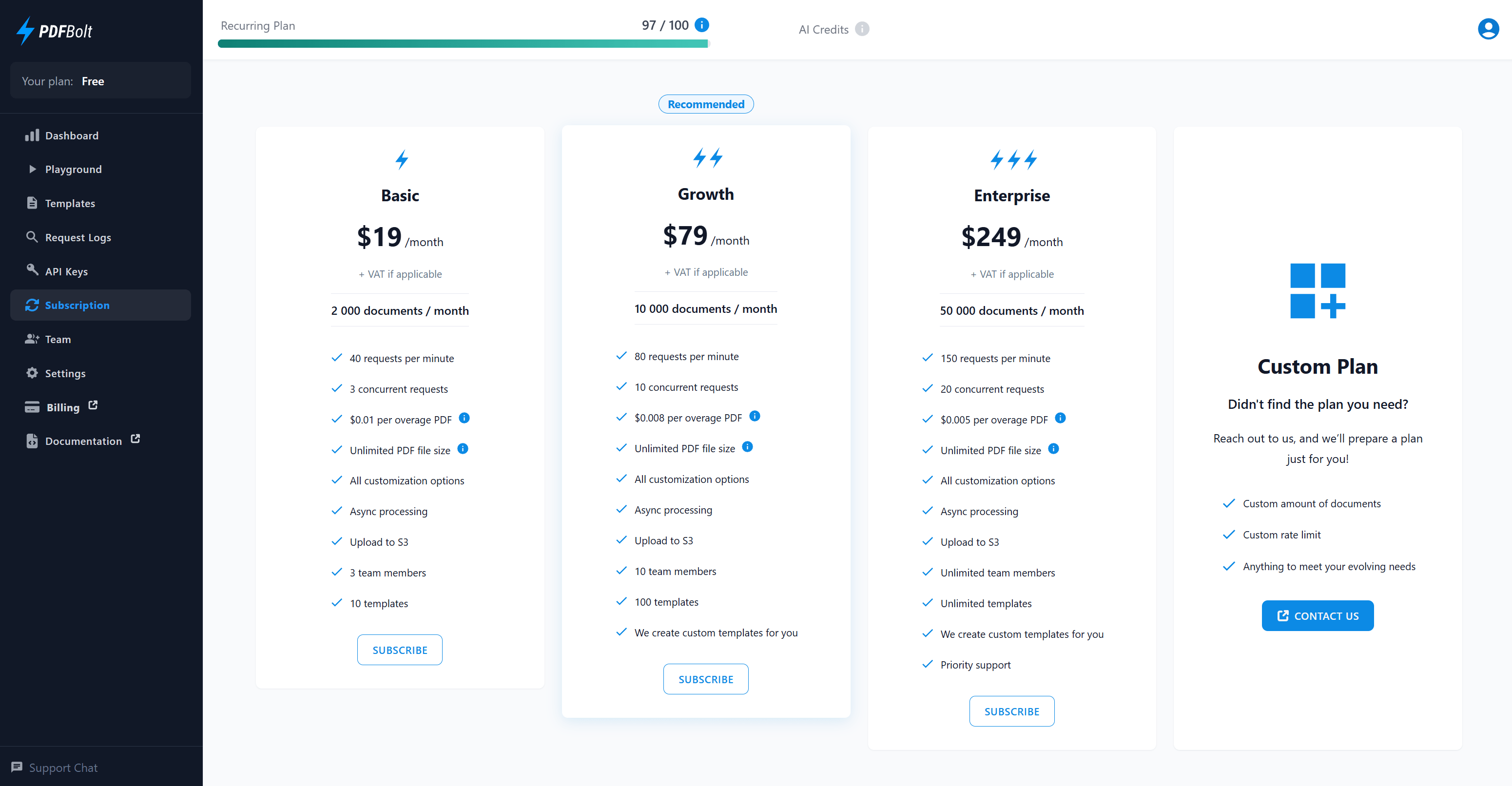Screen dimensions: 1512x786
Task: Click the info icon next to AI Credits
Action: pyautogui.click(x=861, y=29)
